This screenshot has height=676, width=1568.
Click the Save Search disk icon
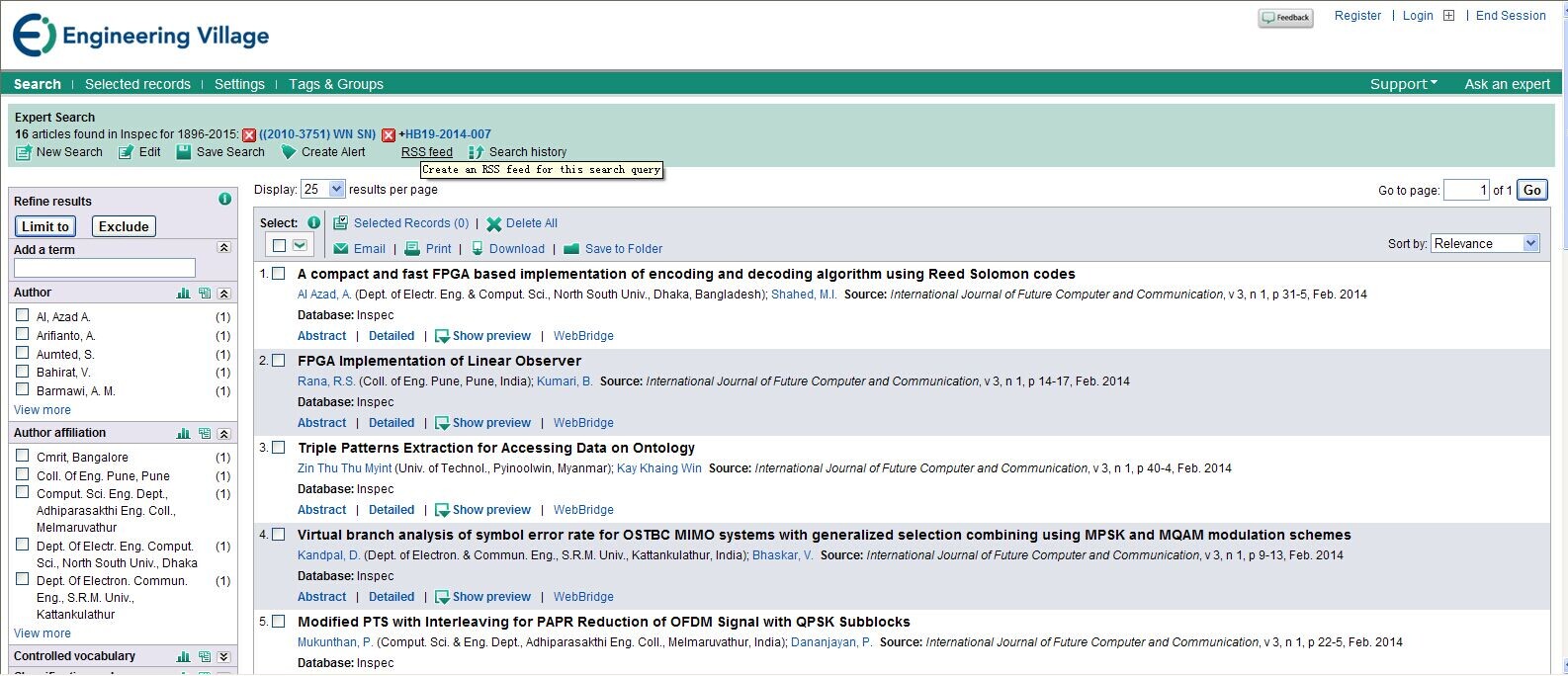click(x=183, y=152)
